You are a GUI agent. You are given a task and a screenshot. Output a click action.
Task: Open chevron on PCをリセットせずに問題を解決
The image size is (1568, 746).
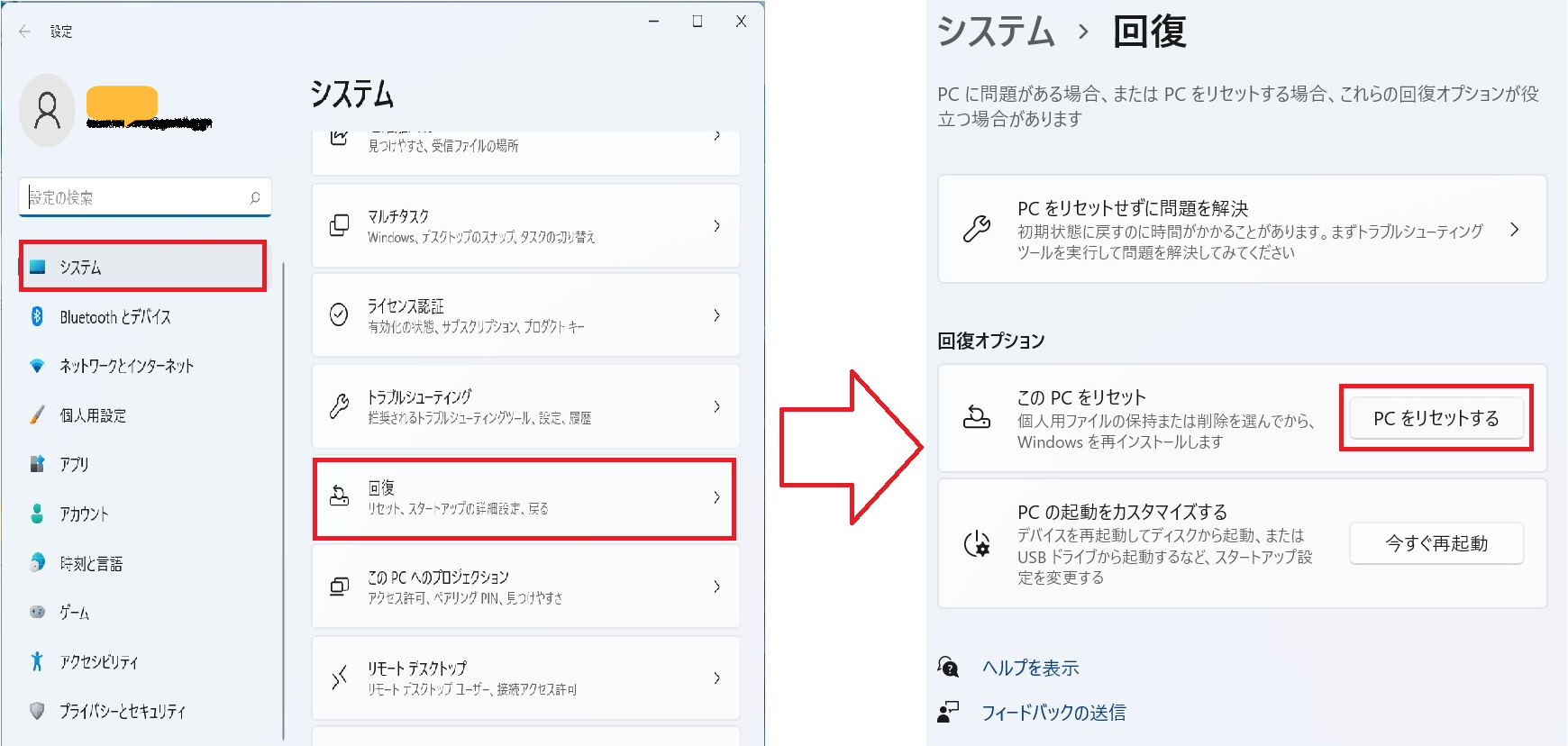pyautogui.click(x=1514, y=230)
